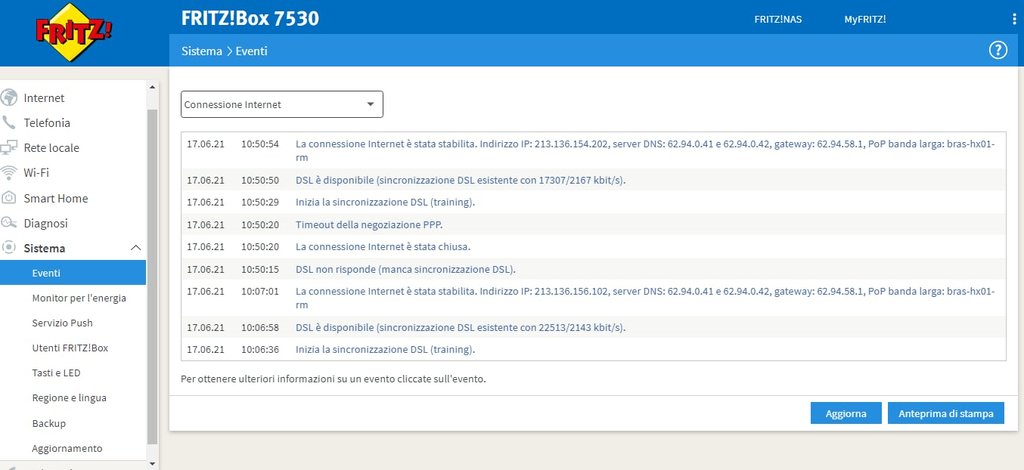This screenshot has height=470, width=1024.
Task: Click the Wi-Fi signal icon
Action: (x=9, y=172)
